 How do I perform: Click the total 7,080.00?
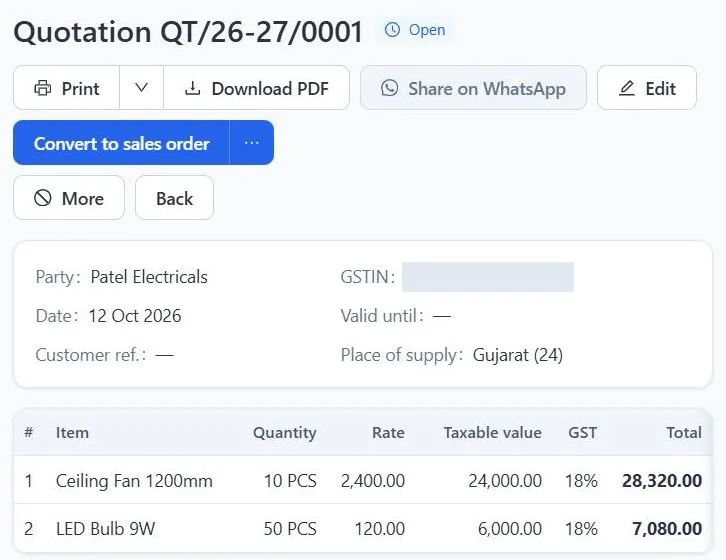pyautogui.click(x=667, y=529)
